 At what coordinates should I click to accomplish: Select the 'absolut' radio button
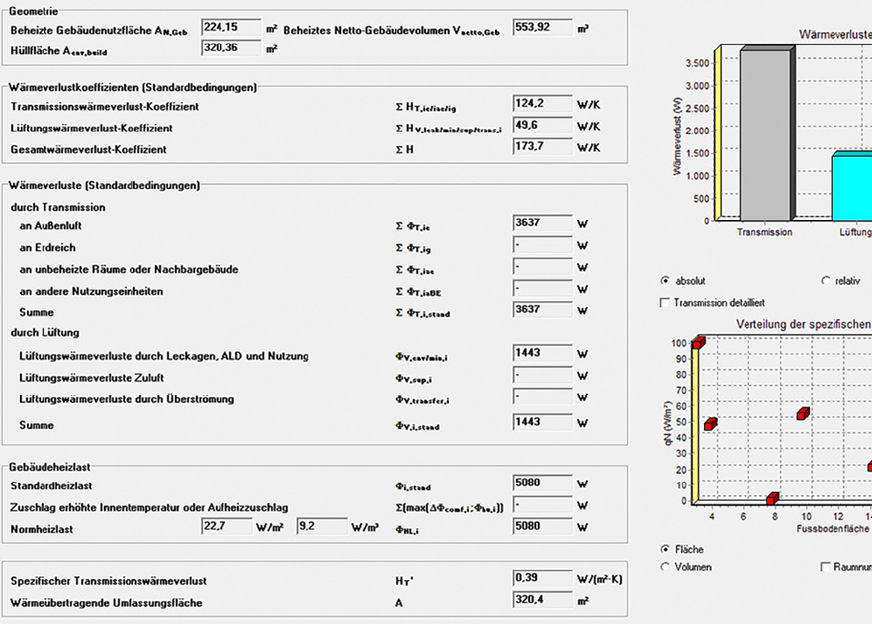click(x=666, y=281)
